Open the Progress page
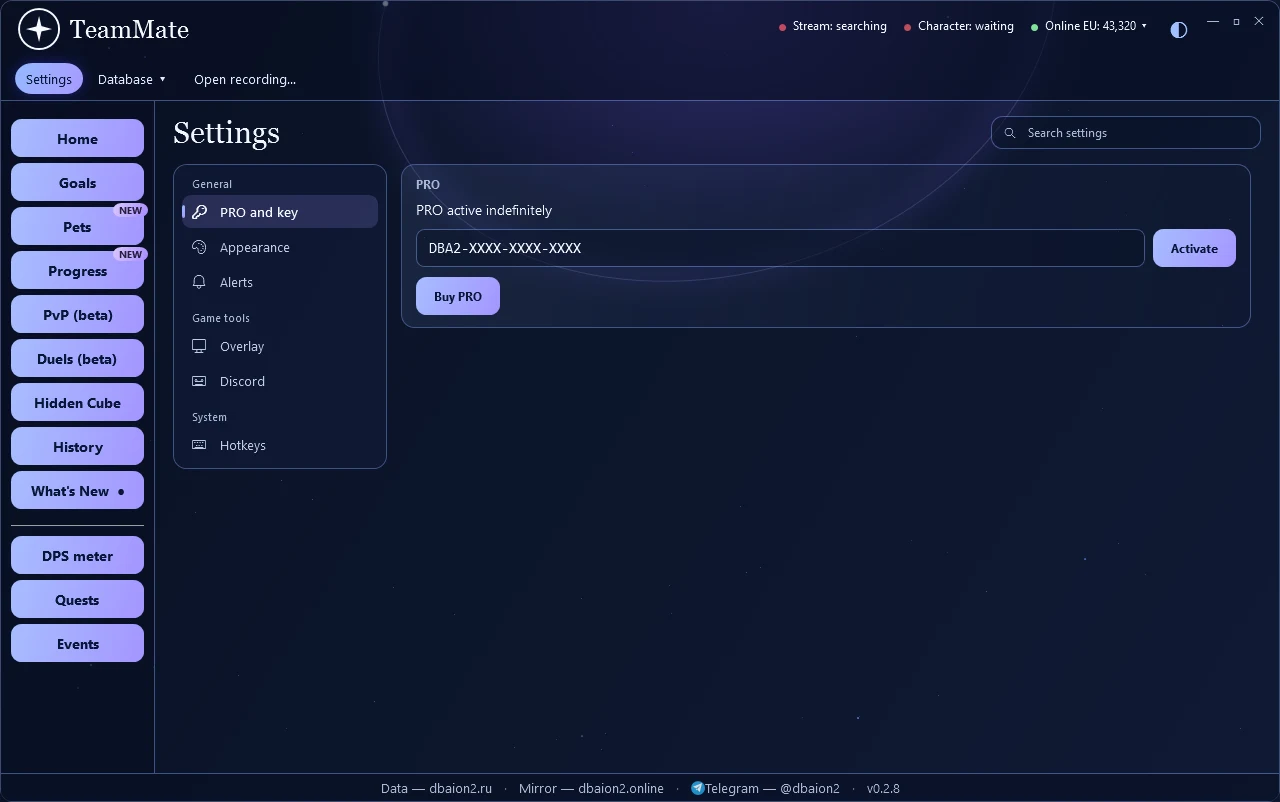 point(77,271)
